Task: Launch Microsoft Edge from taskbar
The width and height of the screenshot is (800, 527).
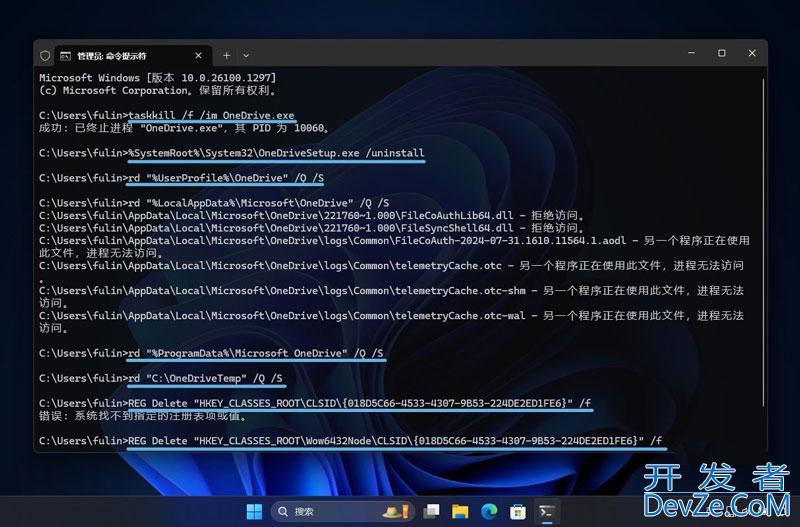Action: [x=489, y=511]
